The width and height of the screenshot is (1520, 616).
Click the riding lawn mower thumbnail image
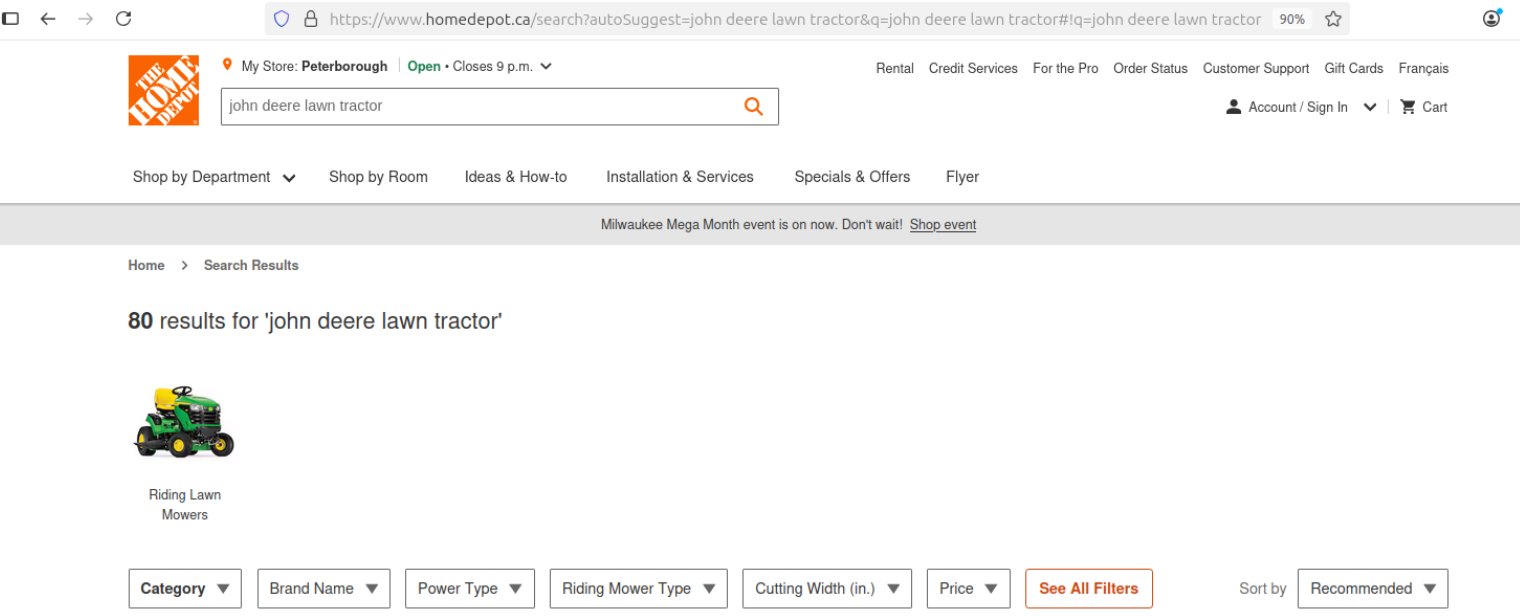coord(184,422)
